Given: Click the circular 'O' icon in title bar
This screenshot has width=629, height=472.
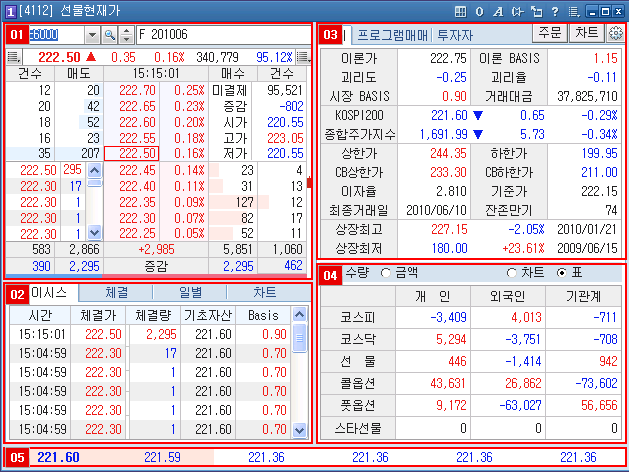Looking at the screenshot, I should [x=479, y=10].
